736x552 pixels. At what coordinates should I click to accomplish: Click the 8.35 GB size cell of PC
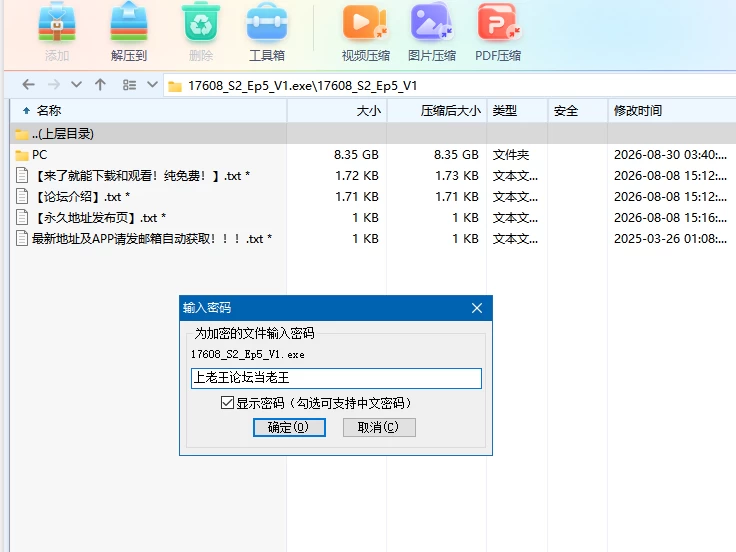pos(356,155)
